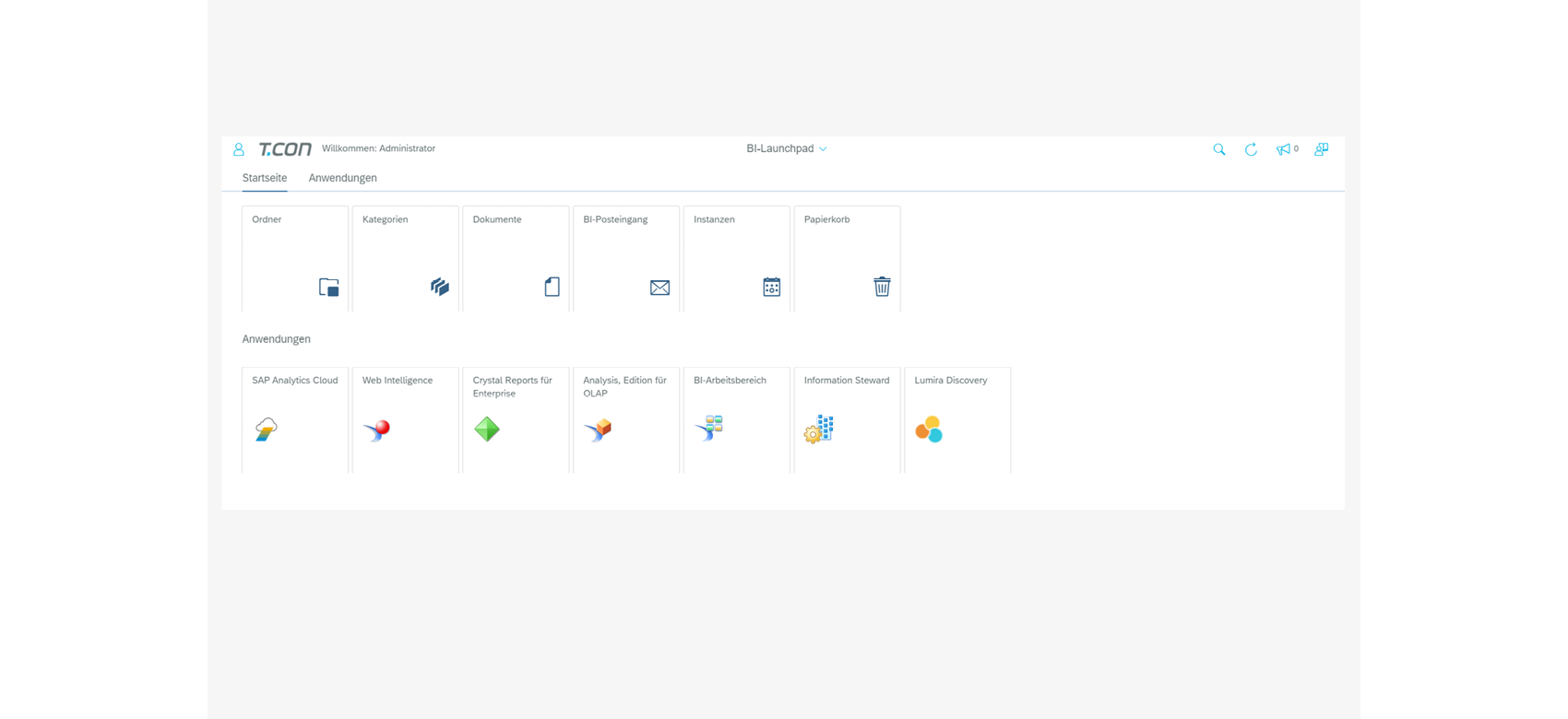Launch the BI-Arbeitsbereich icon
Viewport: 1568px width, 719px height.
708,429
